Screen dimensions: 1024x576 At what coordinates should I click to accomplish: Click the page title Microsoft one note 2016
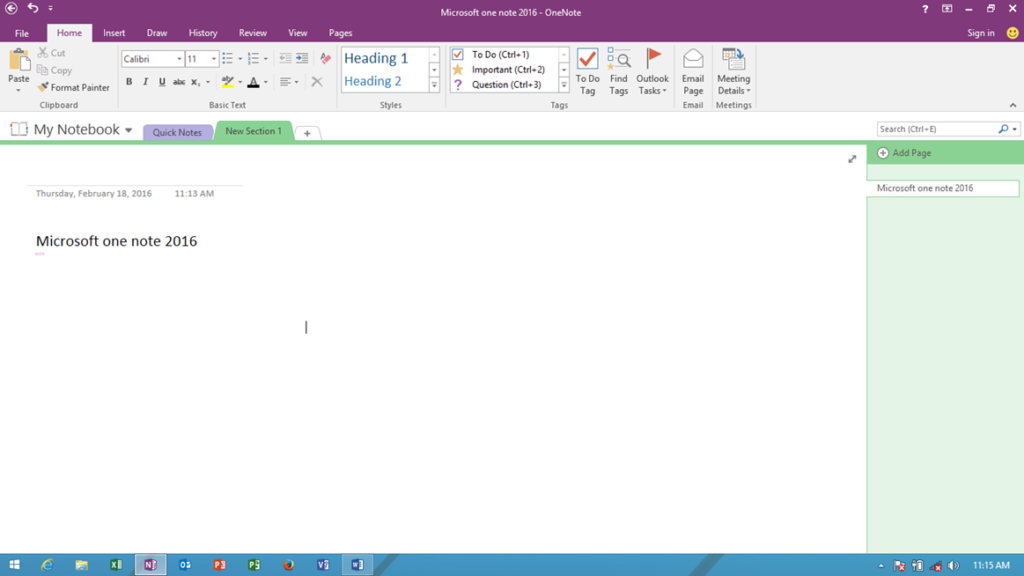point(116,241)
